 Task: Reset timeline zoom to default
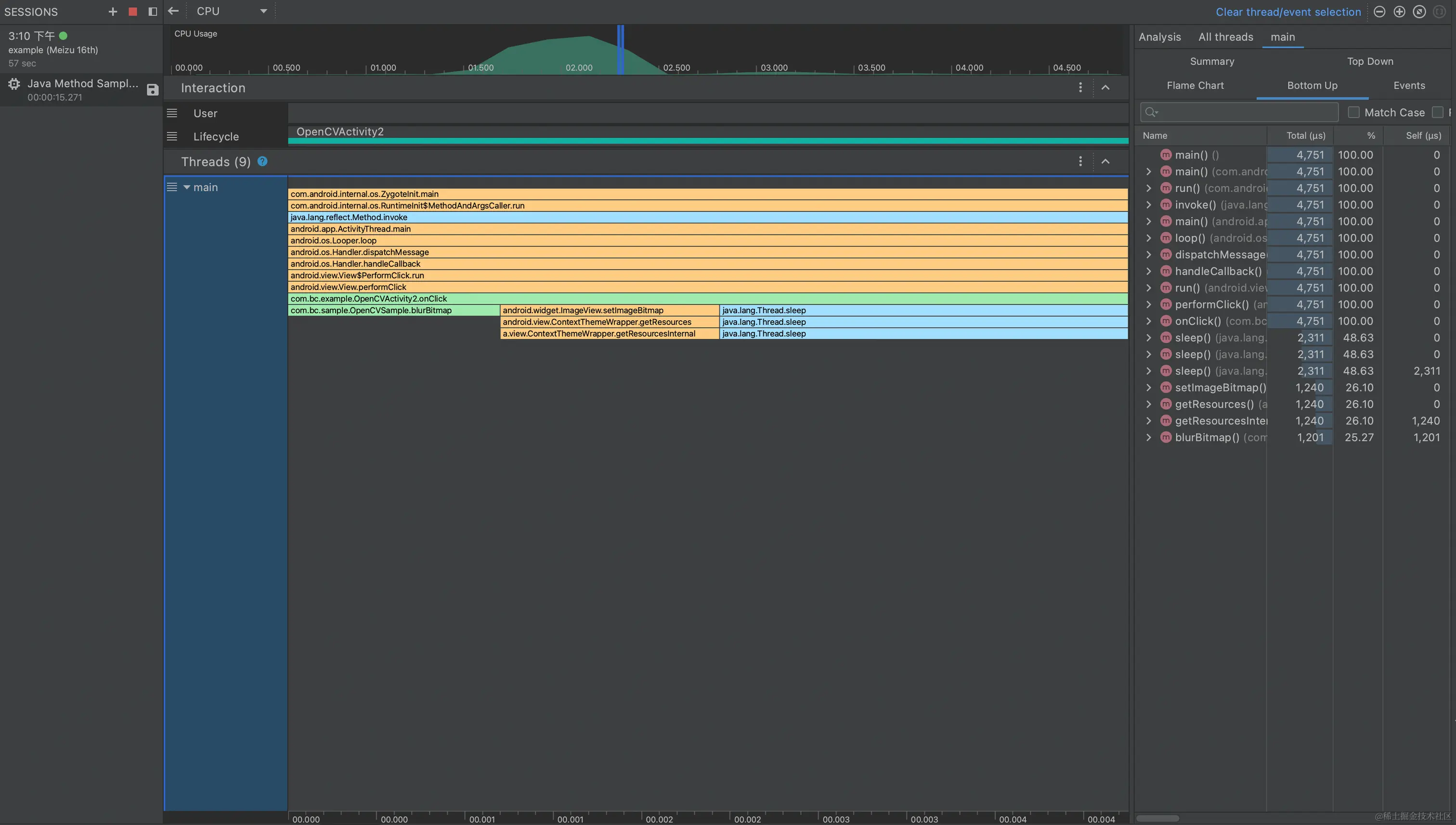(x=1419, y=12)
